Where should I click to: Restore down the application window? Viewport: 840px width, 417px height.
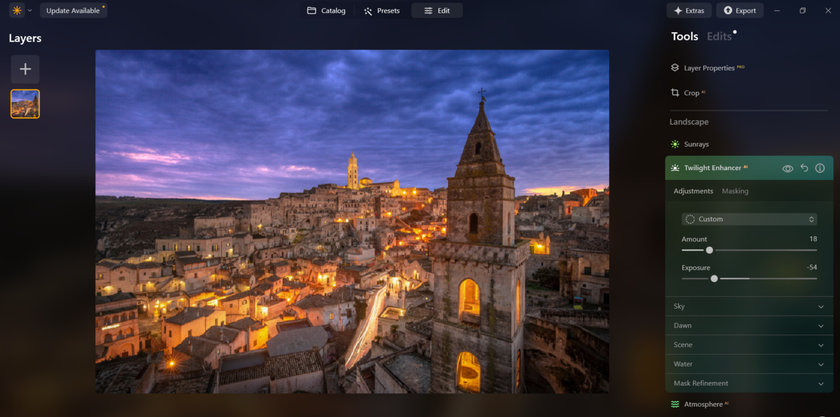pyautogui.click(x=802, y=10)
